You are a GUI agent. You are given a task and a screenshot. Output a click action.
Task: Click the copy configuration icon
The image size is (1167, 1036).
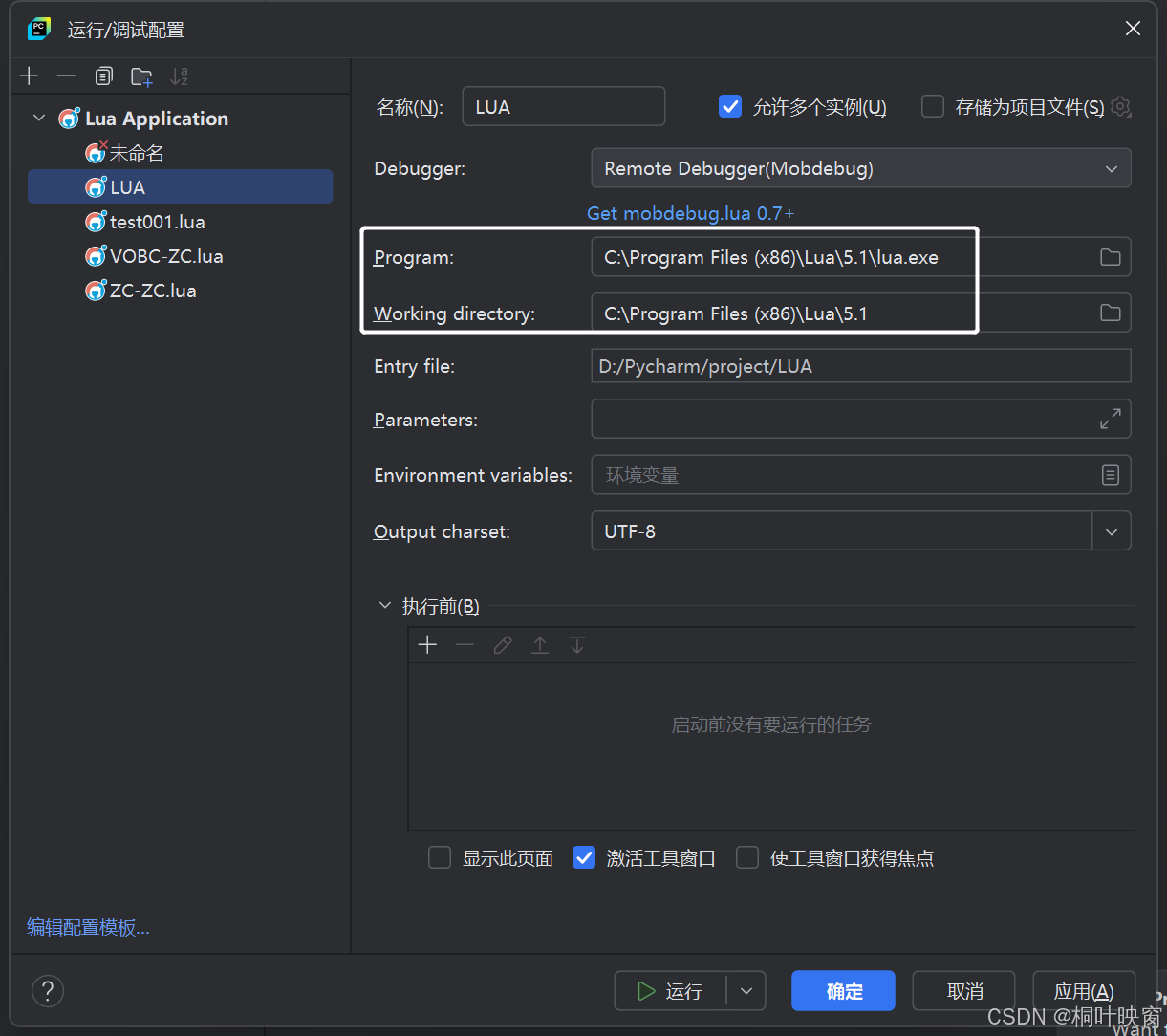click(x=103, y=76)
